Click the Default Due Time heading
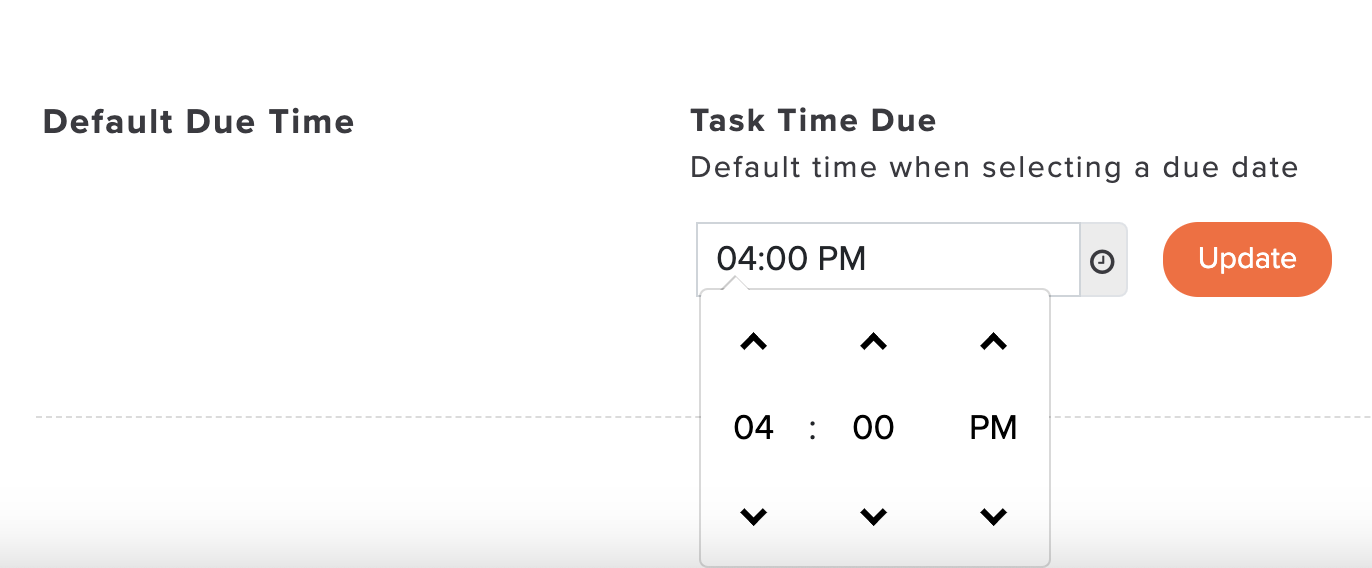Screen dimensions: 1372x568 click(199, 122)
